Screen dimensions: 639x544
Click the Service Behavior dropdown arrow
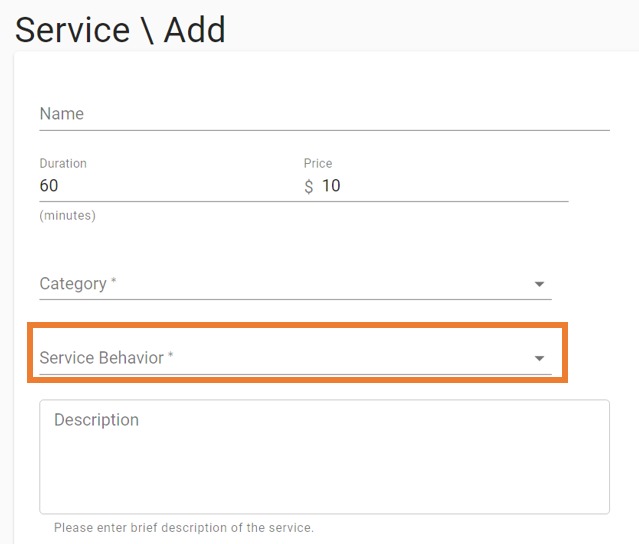(x=539, y=358)
